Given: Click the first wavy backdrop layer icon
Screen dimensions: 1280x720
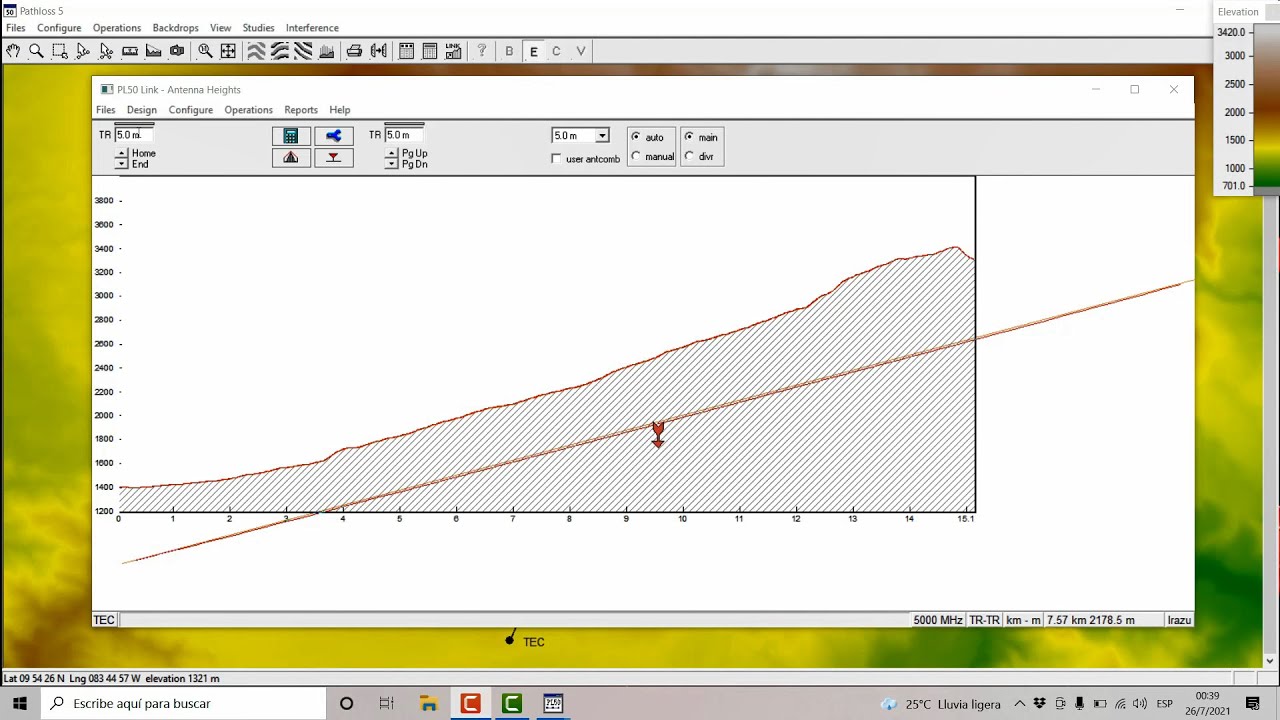Looking at the screenshot, I should [x=256, y=51].
